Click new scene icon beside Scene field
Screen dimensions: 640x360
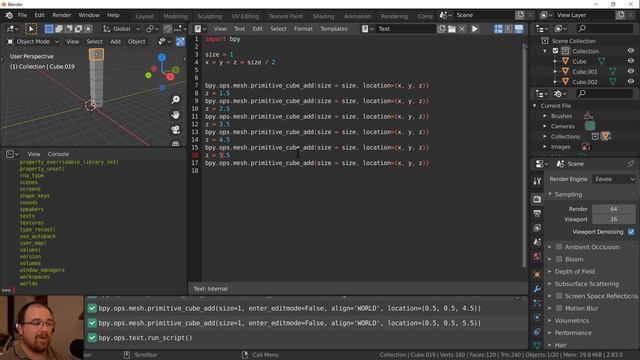(x=520, y=15)
